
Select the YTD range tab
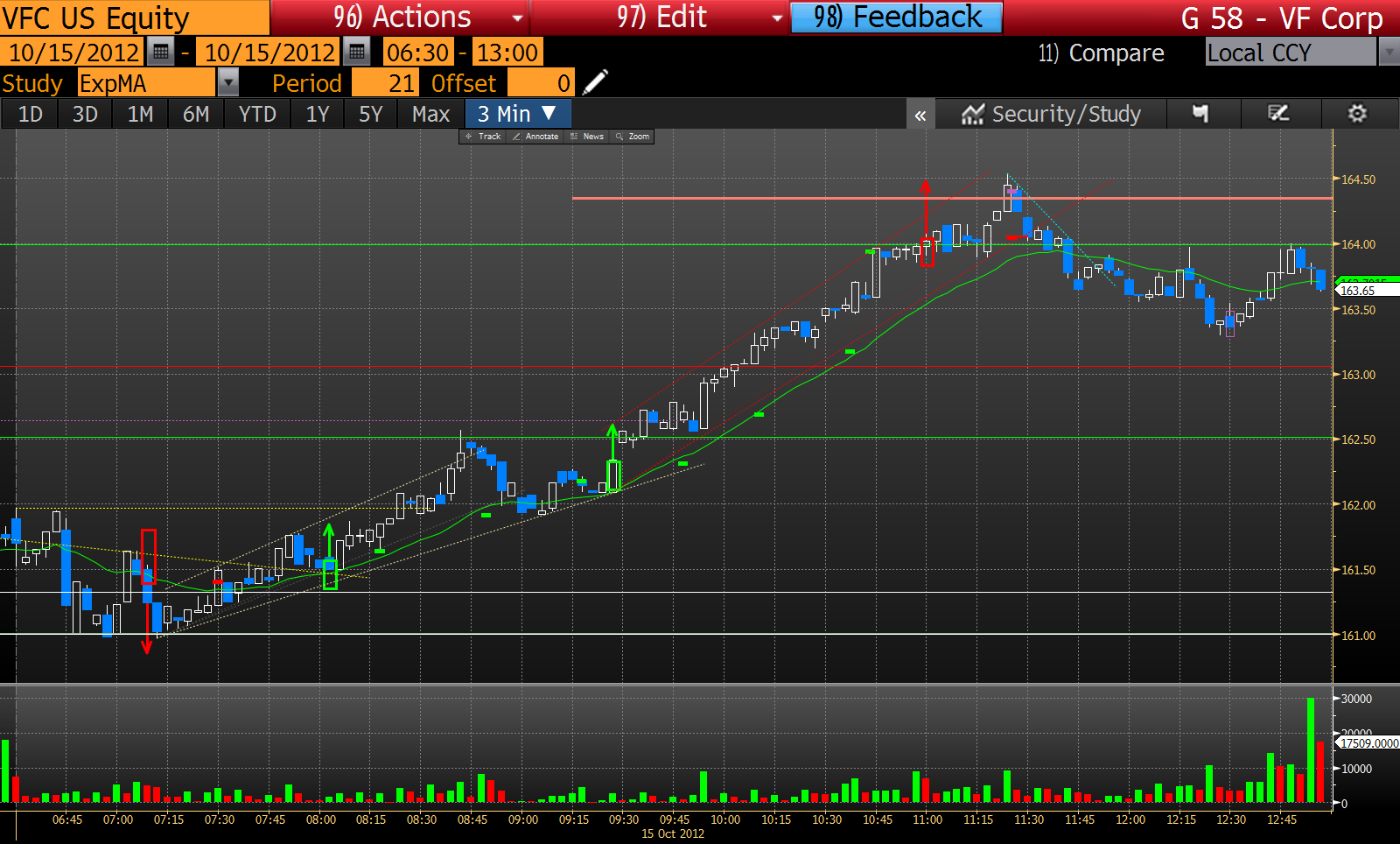(257, 114)
